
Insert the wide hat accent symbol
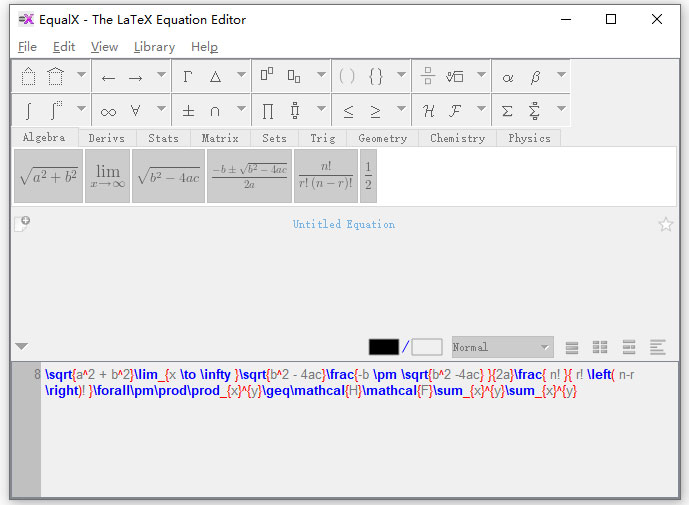tap(56, 76)
